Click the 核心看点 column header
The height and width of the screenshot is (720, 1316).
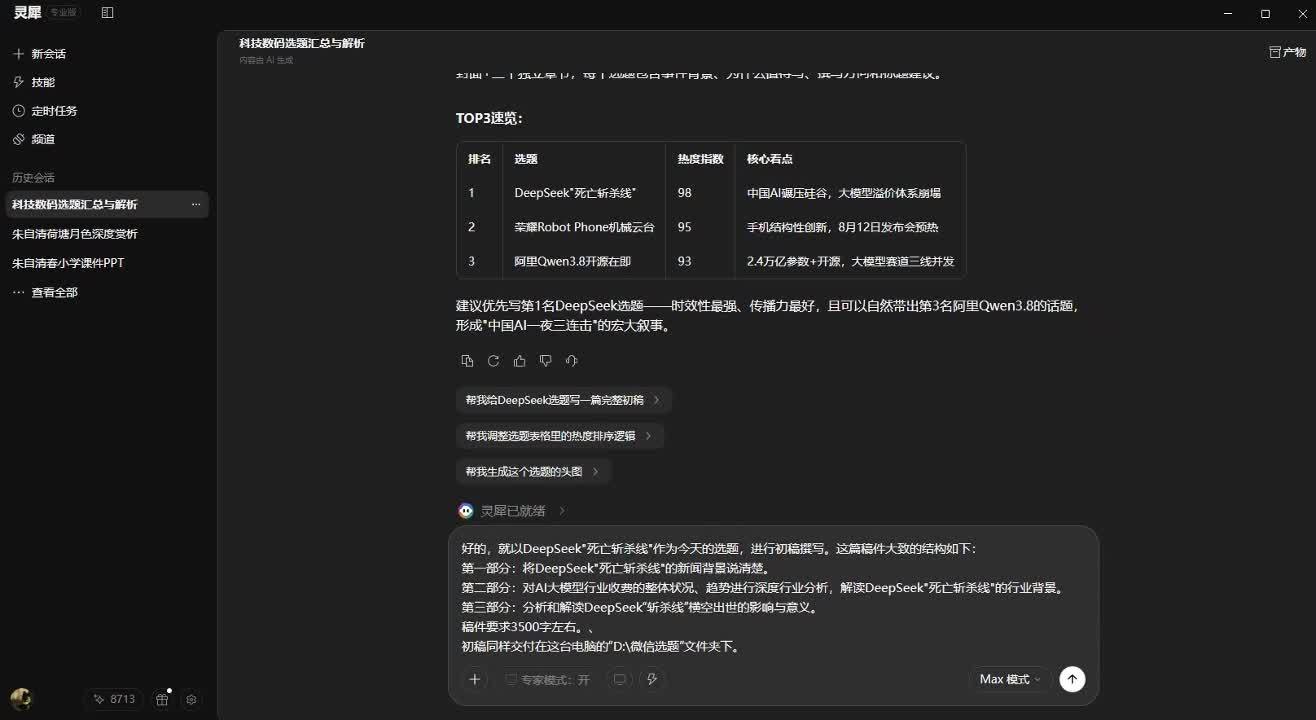point(770,159)
